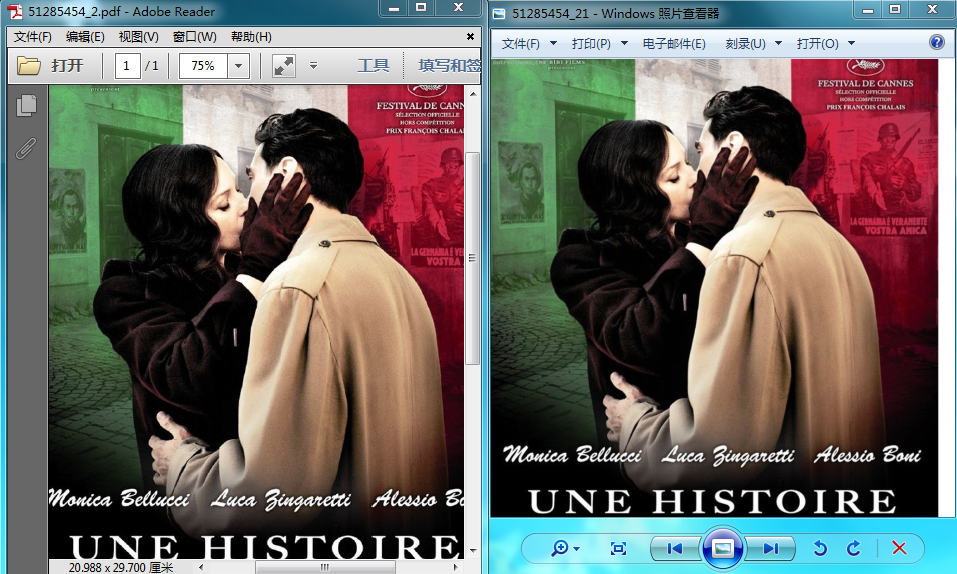Click the vertical scrollbar thumb in Adobe Reader
The width and height of the screenshot is (957, 574).
pos(472,258)
